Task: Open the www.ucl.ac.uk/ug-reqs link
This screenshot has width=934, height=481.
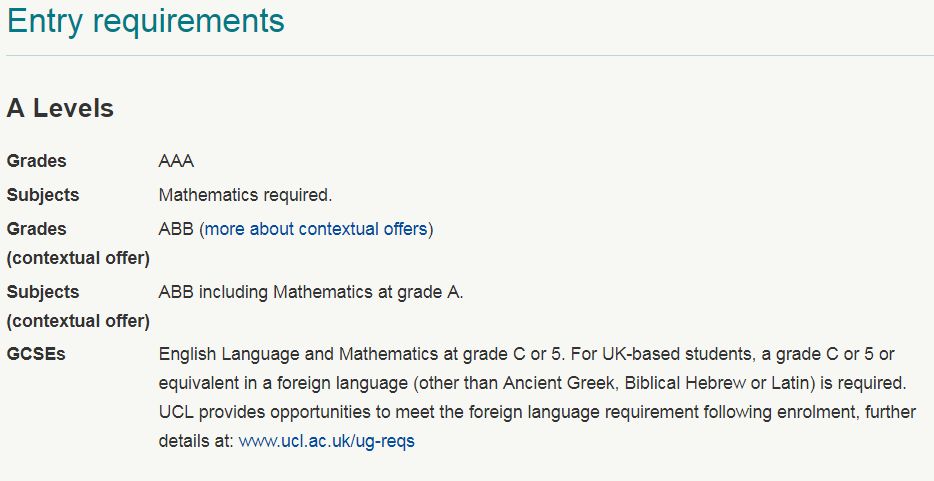Action: coord(326,441)
